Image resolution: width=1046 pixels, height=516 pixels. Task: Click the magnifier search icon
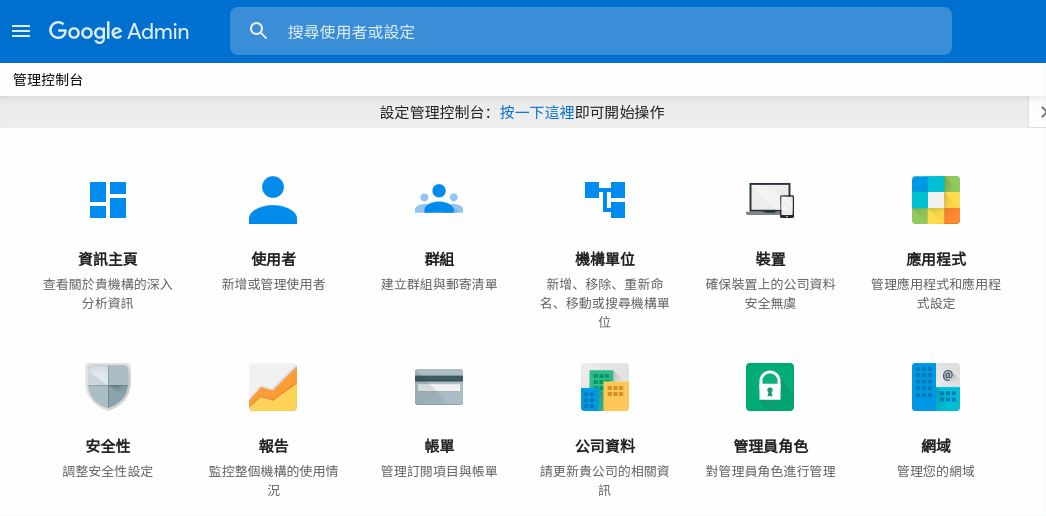pos(258,31)
